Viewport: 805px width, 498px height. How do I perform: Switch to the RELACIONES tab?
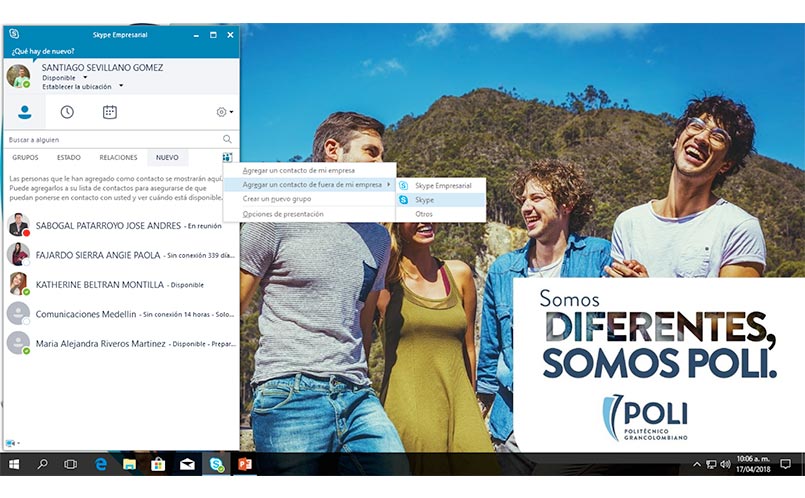pos(118,158)
